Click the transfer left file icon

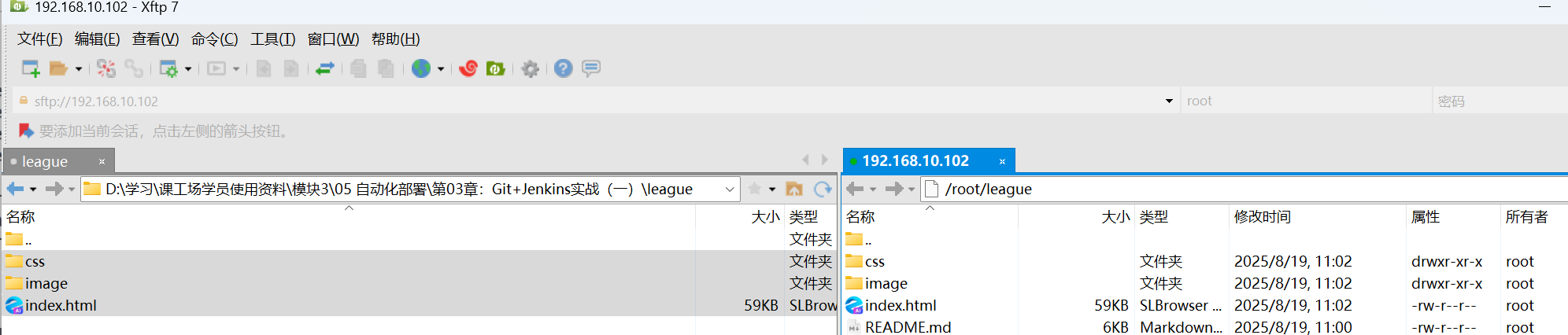coord(264,68)
